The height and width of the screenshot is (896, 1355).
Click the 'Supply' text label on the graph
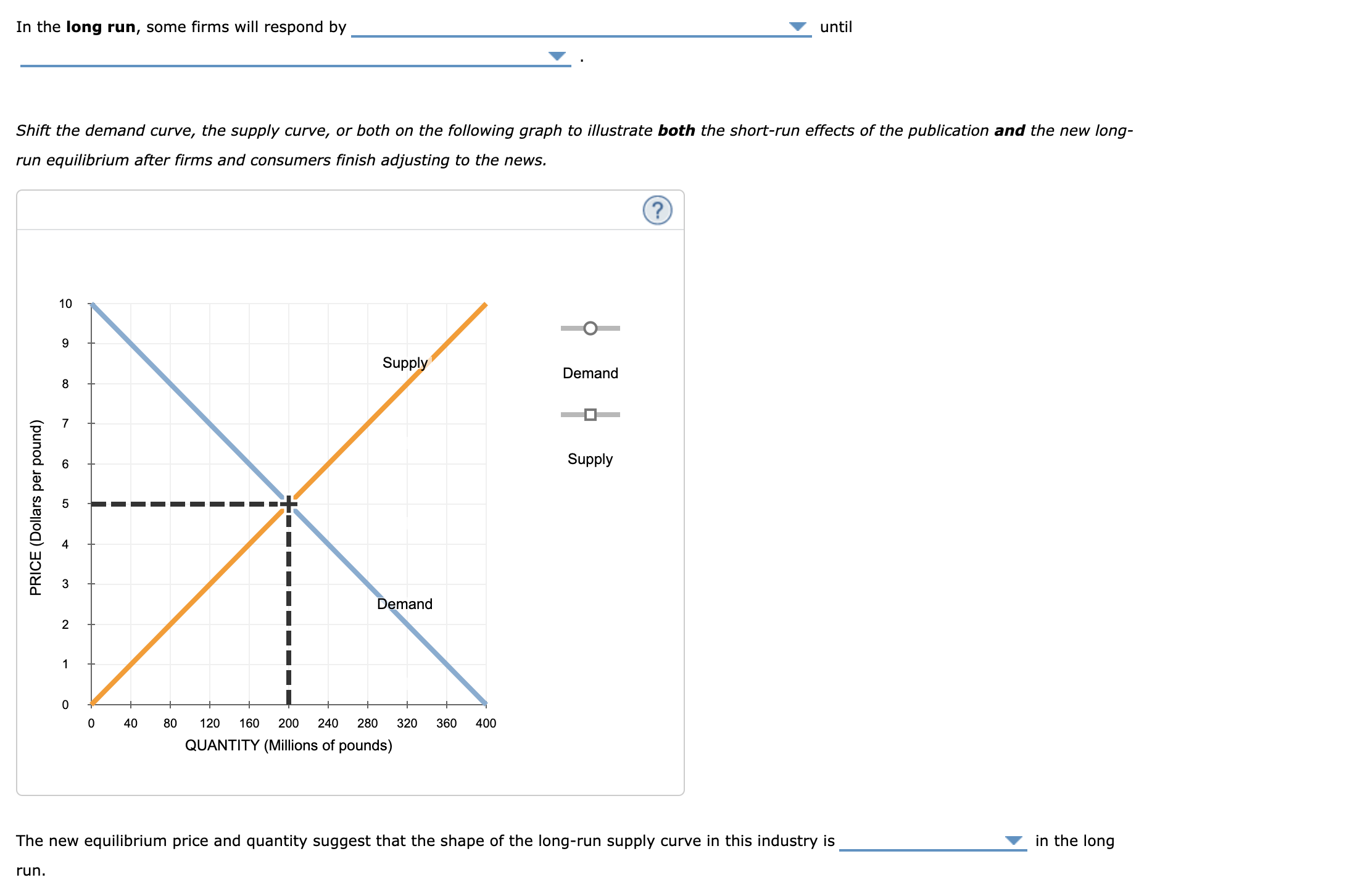[404, 362]
